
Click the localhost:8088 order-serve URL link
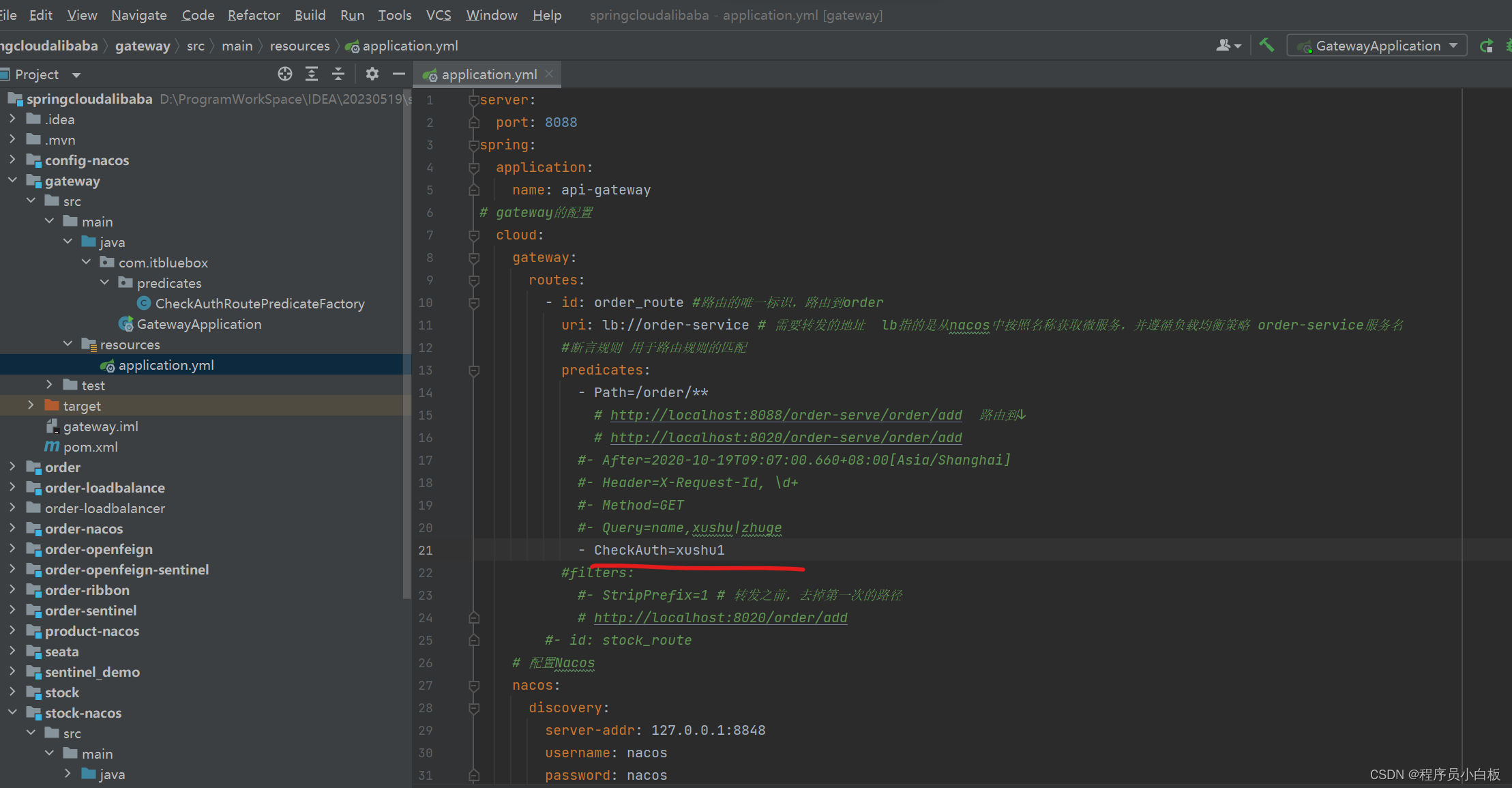[786, 415]
